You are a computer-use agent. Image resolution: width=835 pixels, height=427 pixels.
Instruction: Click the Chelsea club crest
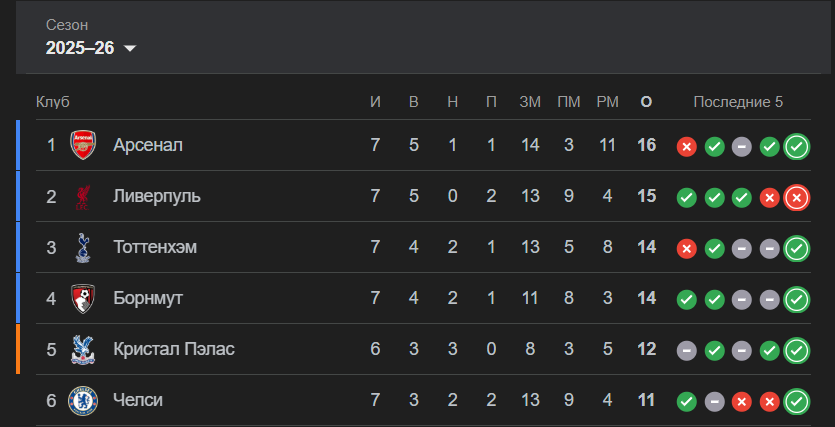[83, 401]
